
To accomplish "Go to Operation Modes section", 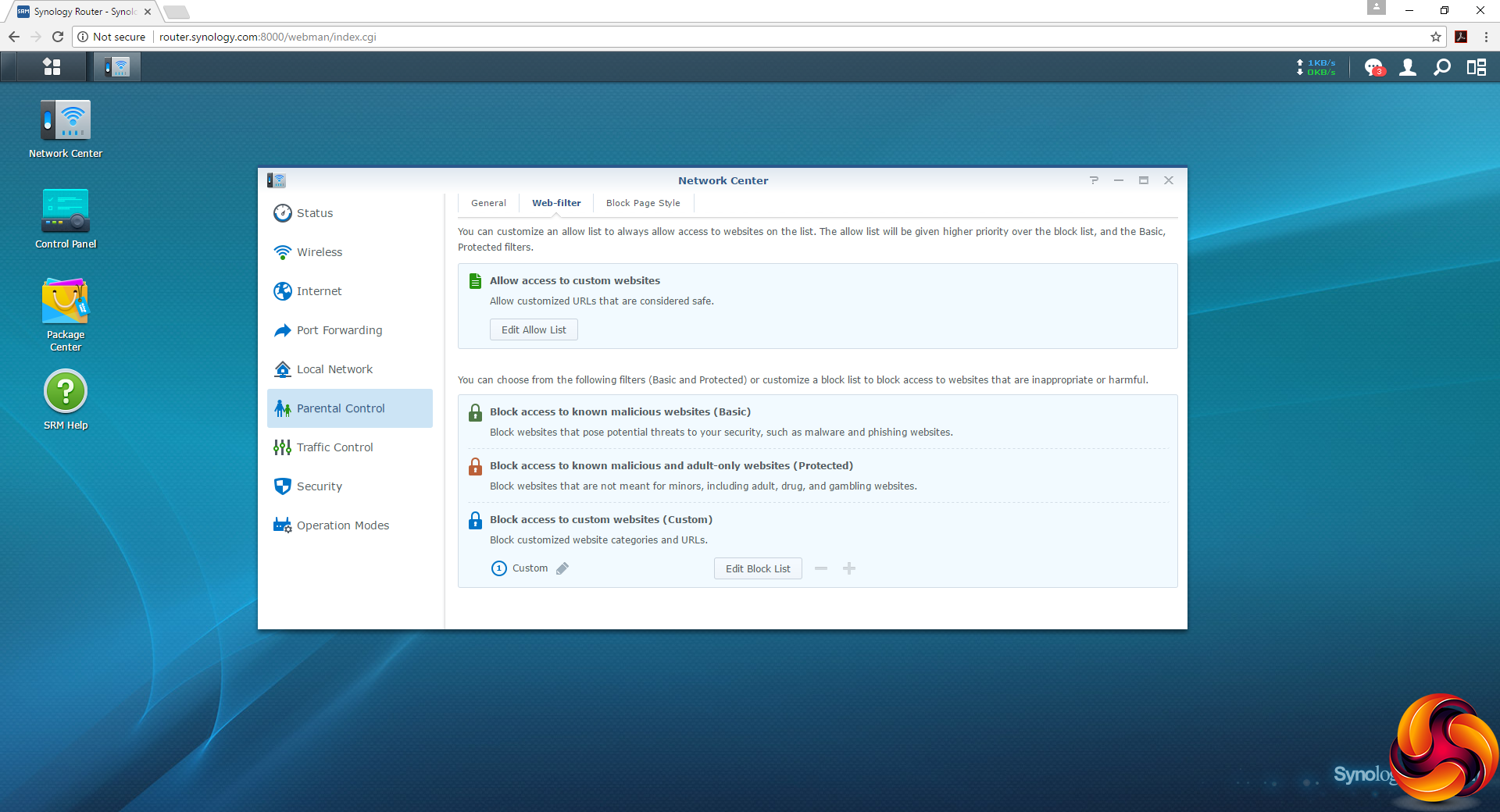I will tap(350, 525).
